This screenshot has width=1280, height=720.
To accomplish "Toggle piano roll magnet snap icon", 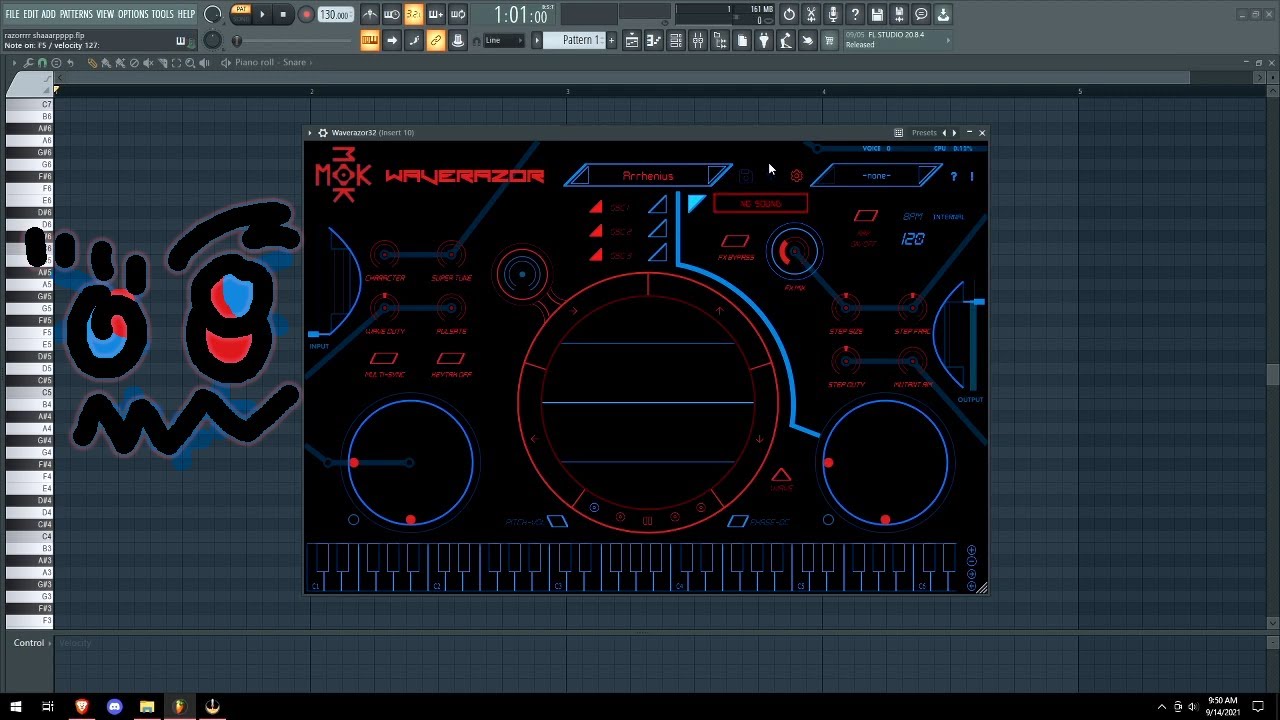I will click(42, 62).
